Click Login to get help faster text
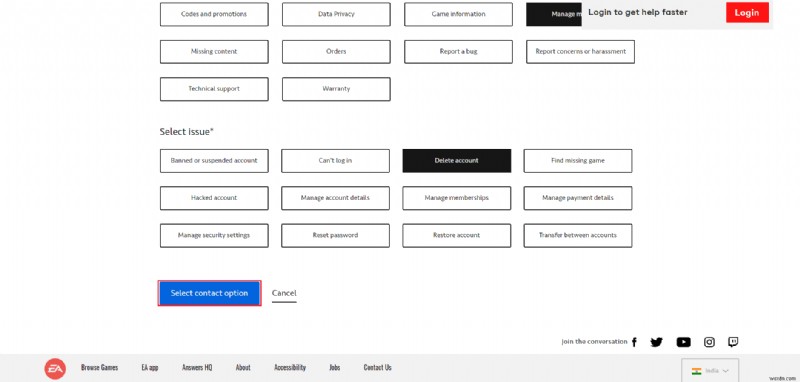 638,12
